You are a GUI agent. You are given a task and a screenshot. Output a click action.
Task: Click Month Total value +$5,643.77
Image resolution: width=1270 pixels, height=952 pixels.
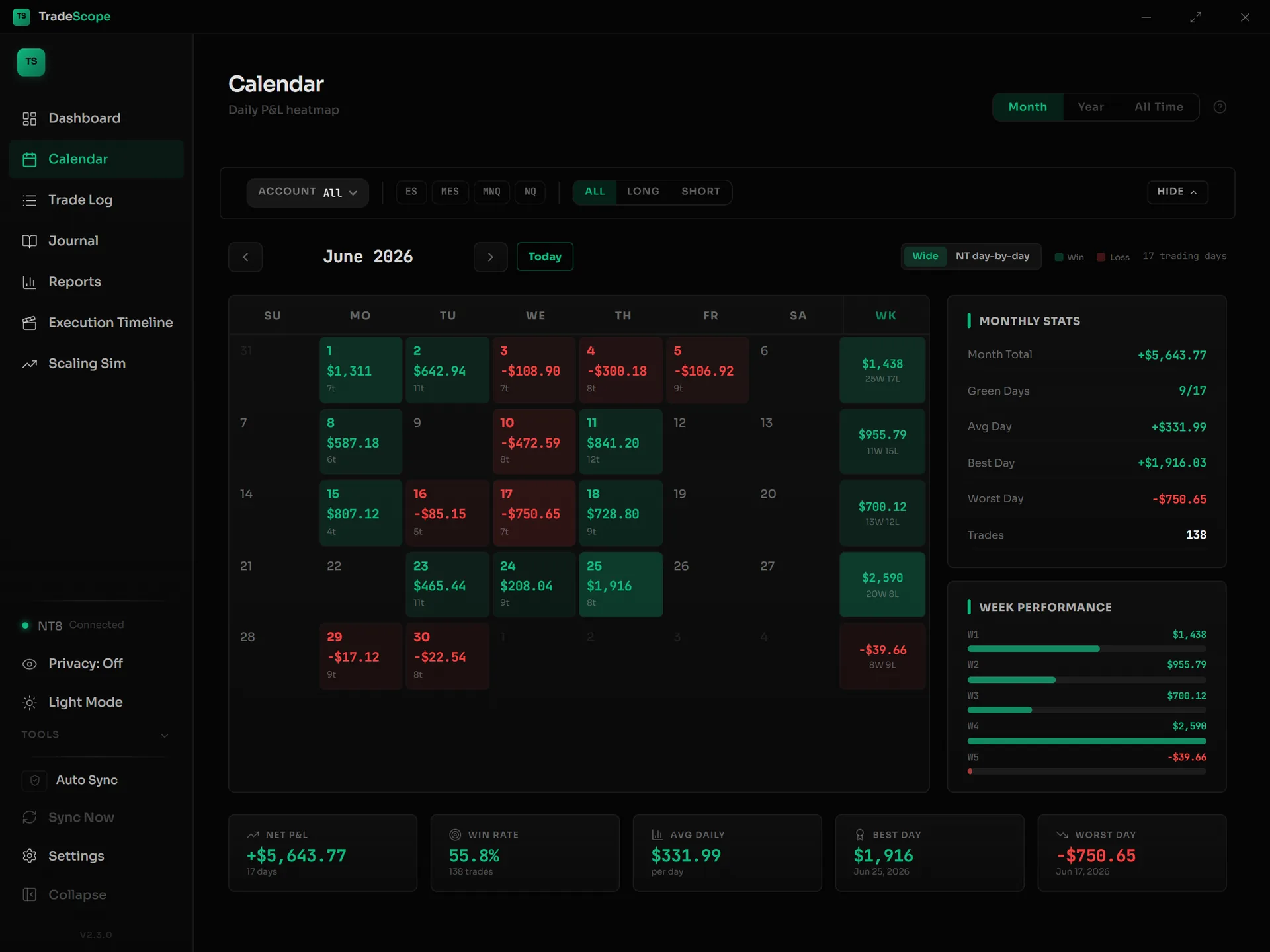point(1171,356)
